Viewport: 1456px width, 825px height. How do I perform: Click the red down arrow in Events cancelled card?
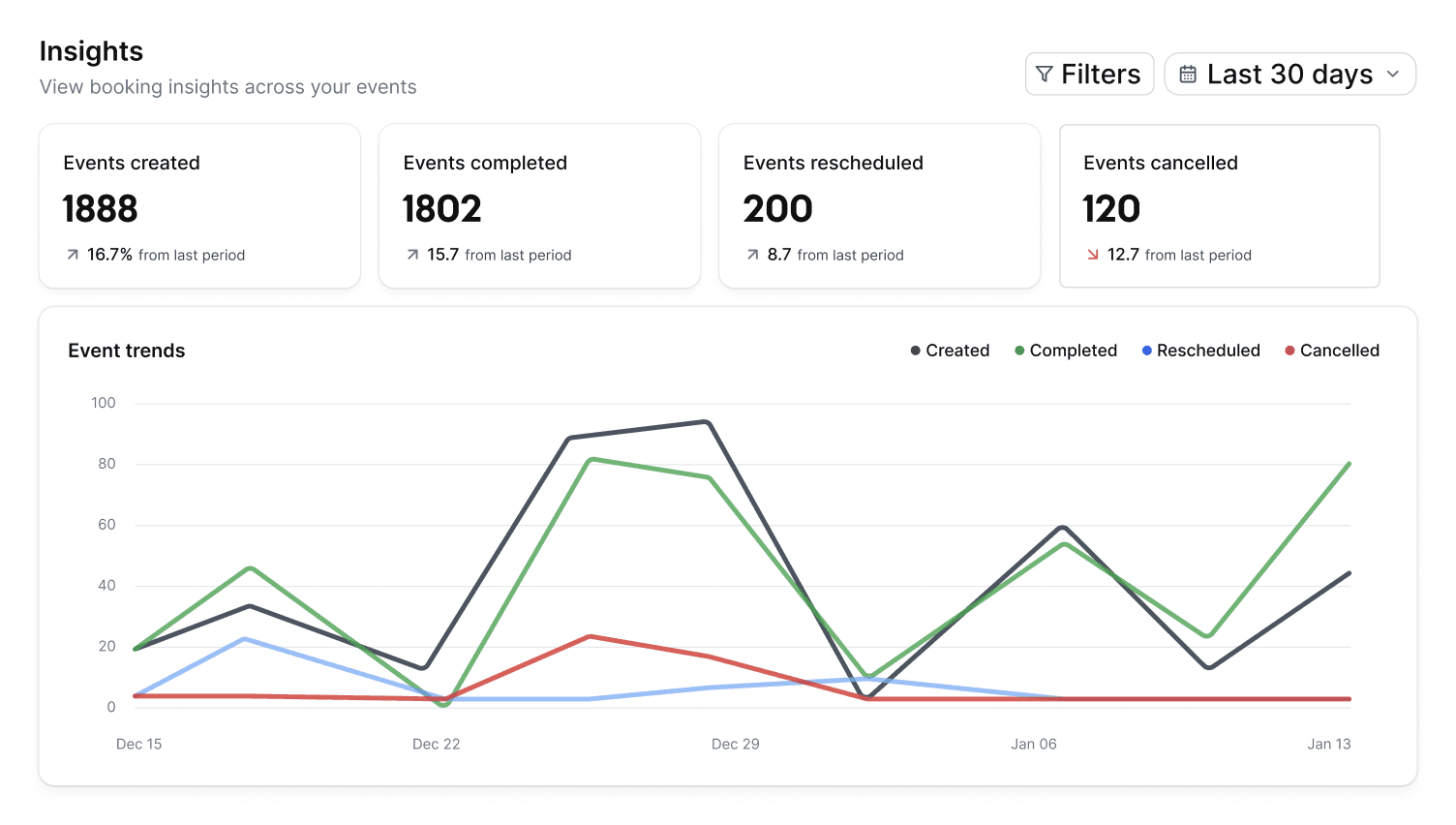pyautogui.click(x=1092, y=255)
